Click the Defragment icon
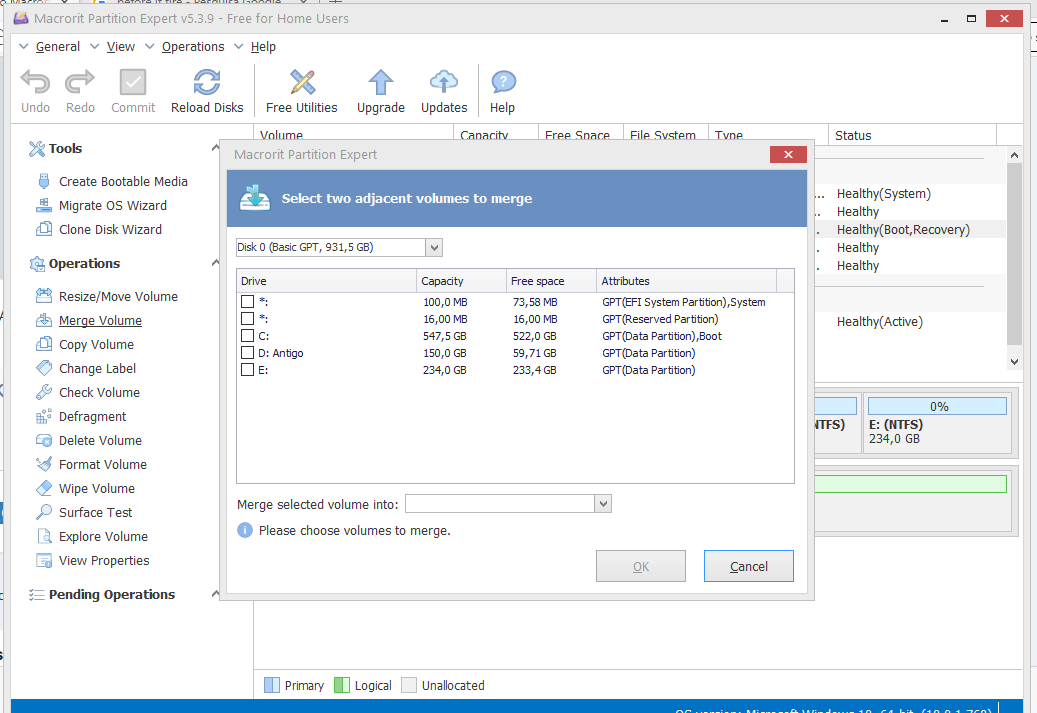The width and height of the screenshot is (1037, 713). (44, 416)
